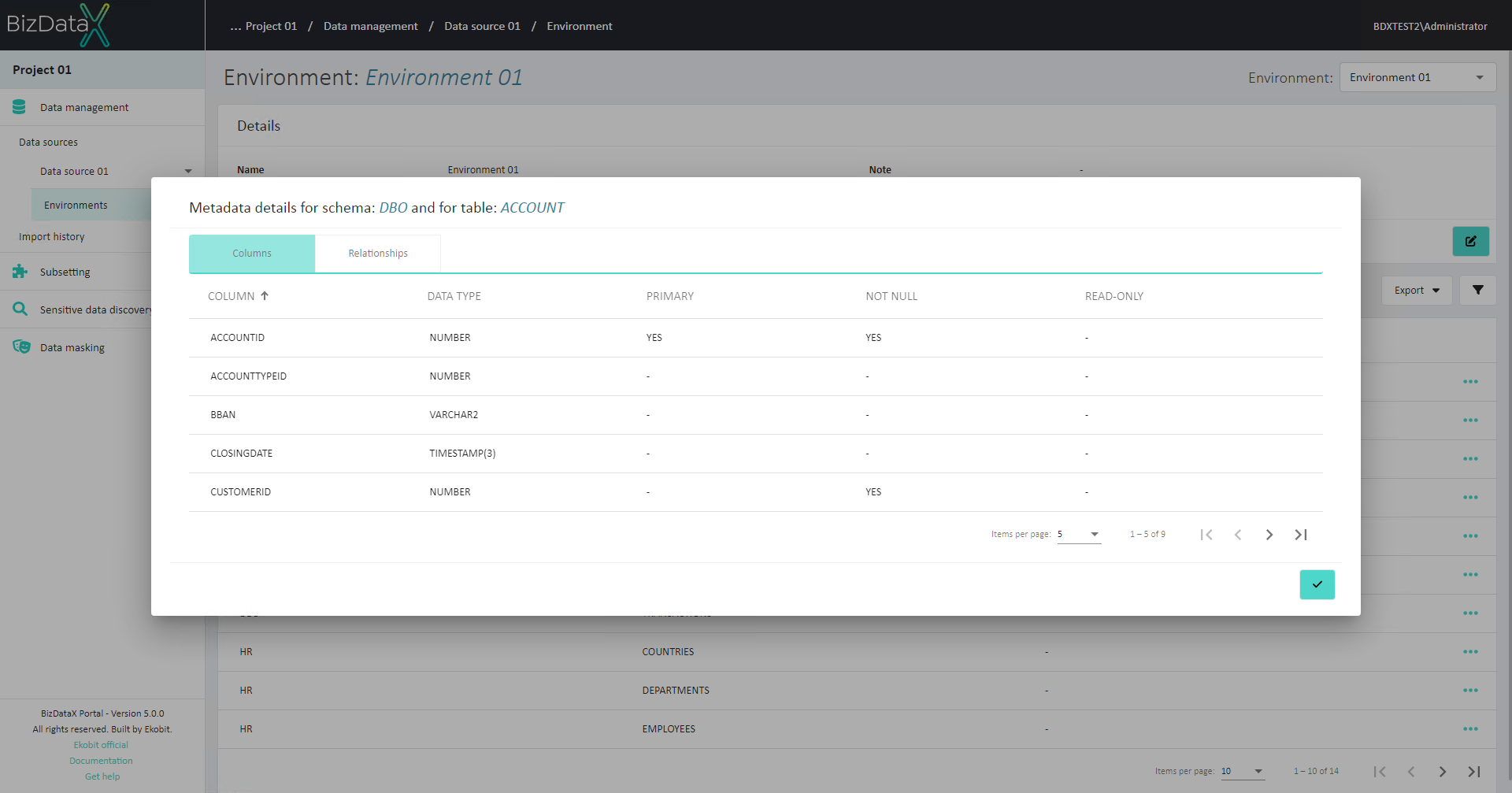
Task: Open the Export dropdown
Action: point(1417,290)
